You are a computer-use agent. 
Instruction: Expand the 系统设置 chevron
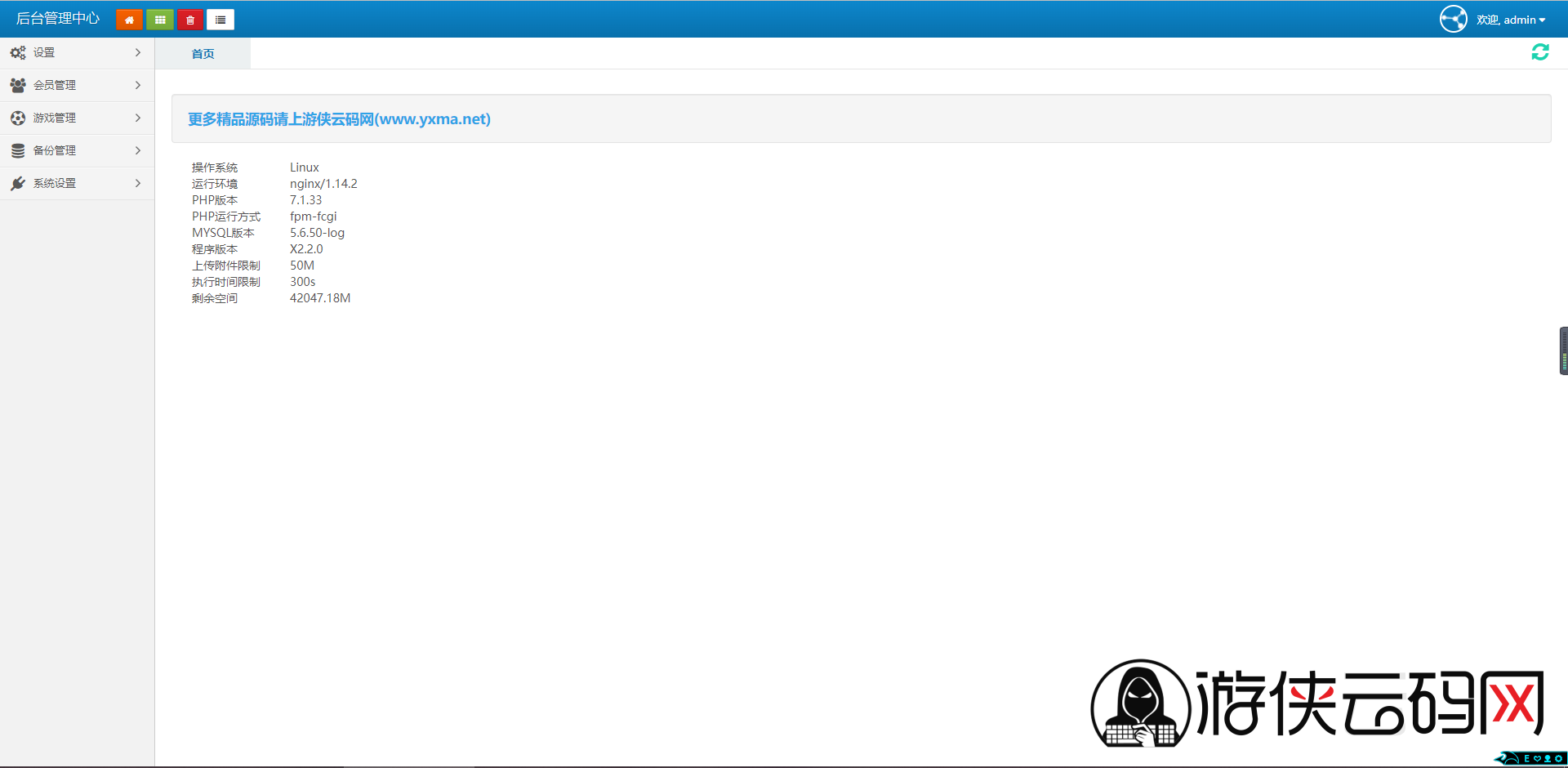138,183
